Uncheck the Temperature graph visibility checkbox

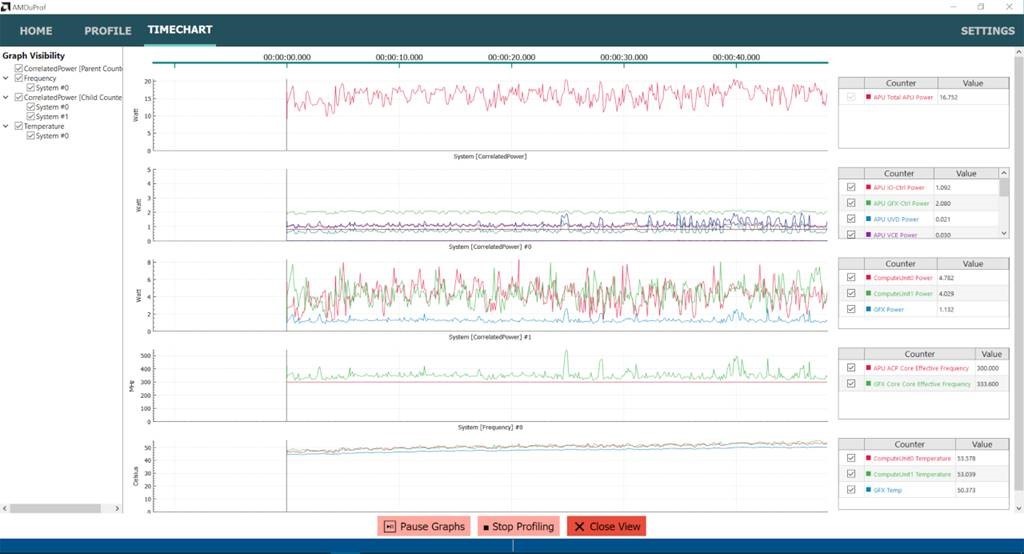(x=19, y=127)
